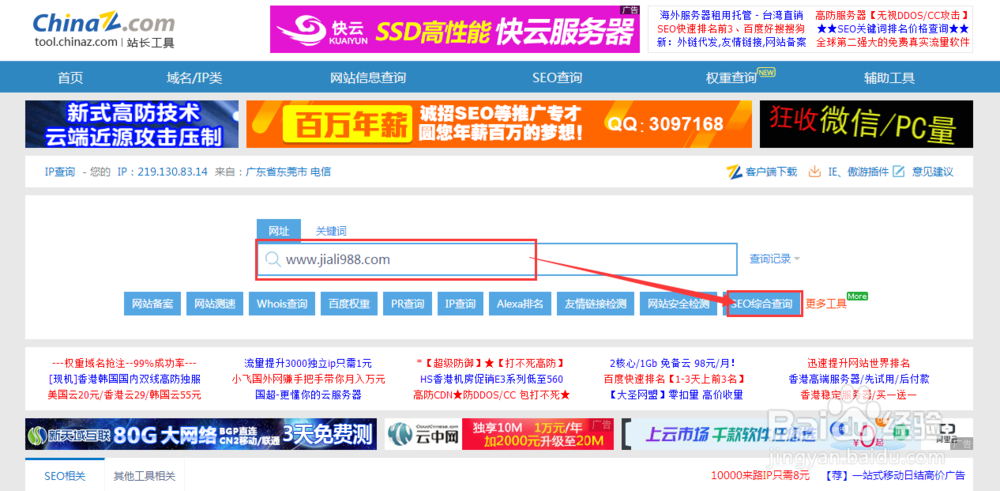Image resolution: width=1000 pixels, height=491 pixels.
Task: Open 美国云20元/香港云29/韩国云55元 link
Action: (x=124, y=395)
